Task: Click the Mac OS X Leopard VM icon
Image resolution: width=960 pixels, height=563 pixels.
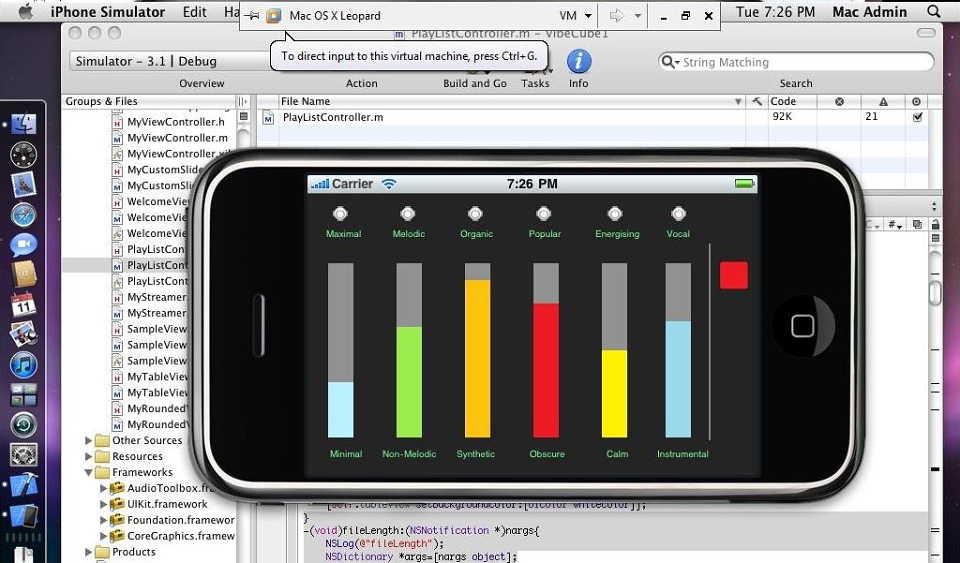Action: point(274,16)
